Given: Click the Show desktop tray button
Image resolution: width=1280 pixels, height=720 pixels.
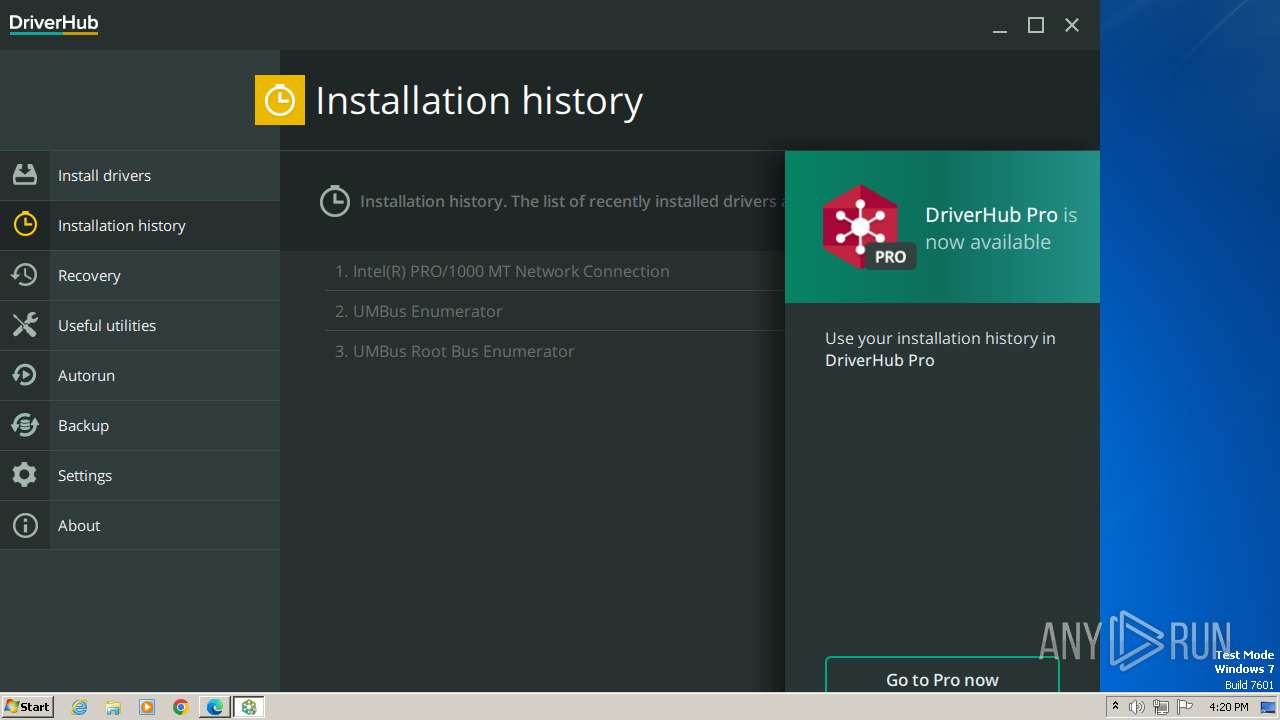Looking at the screenshot, I should click(1268, 707).
